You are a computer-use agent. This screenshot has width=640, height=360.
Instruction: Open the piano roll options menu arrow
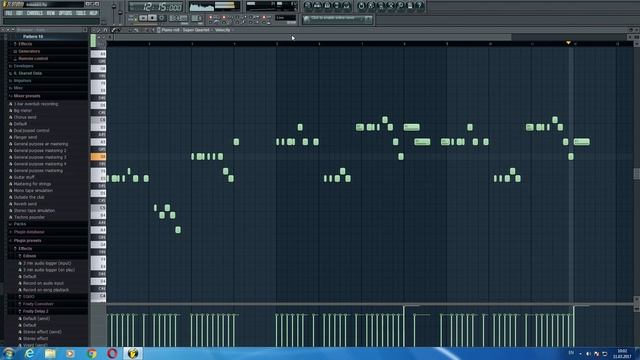[x=93, y=30]
